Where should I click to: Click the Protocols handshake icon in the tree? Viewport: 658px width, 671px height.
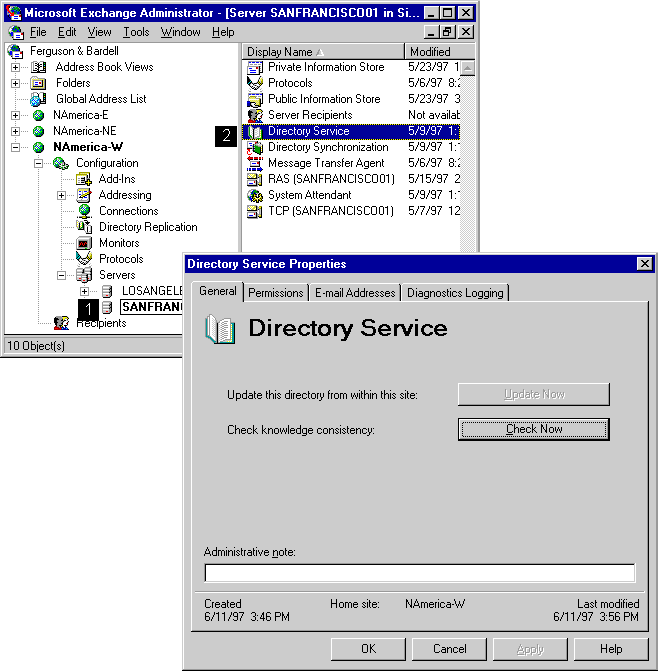[x=84, y=258]
